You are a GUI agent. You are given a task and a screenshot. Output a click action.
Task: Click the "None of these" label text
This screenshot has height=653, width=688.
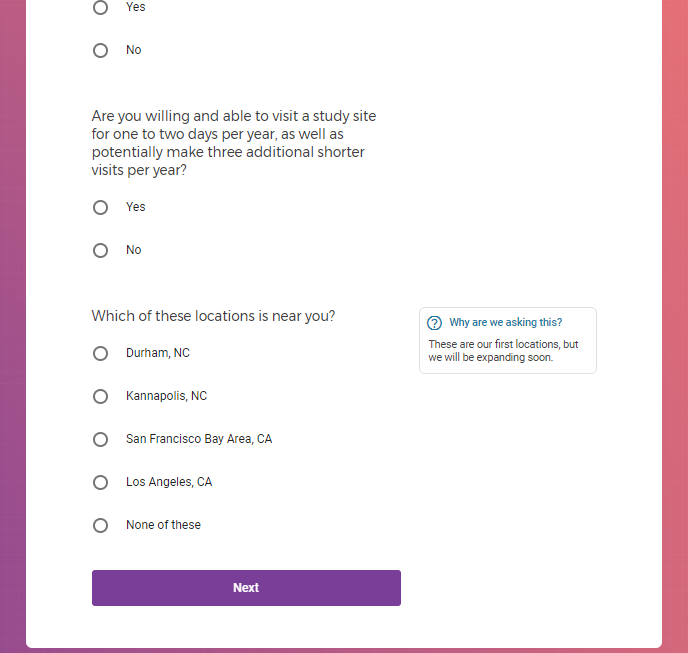[163, 525]
